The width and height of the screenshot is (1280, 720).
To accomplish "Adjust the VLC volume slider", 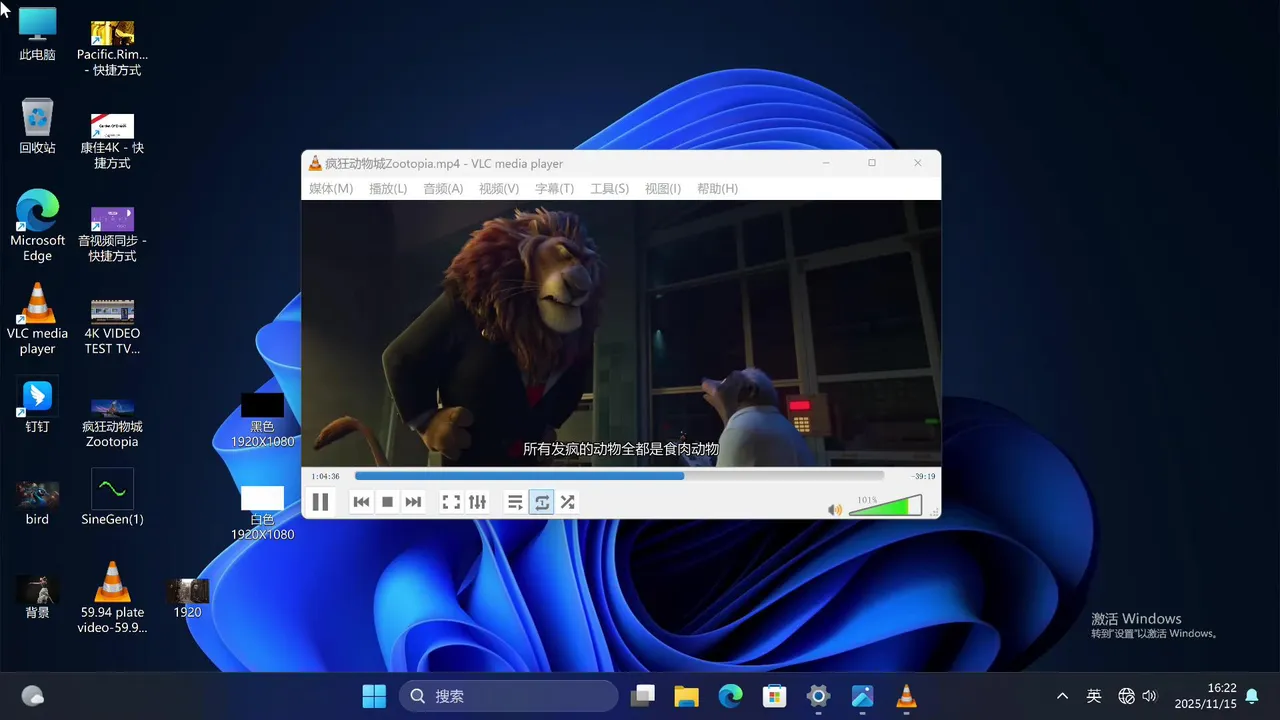I will (x=885, y=506).
